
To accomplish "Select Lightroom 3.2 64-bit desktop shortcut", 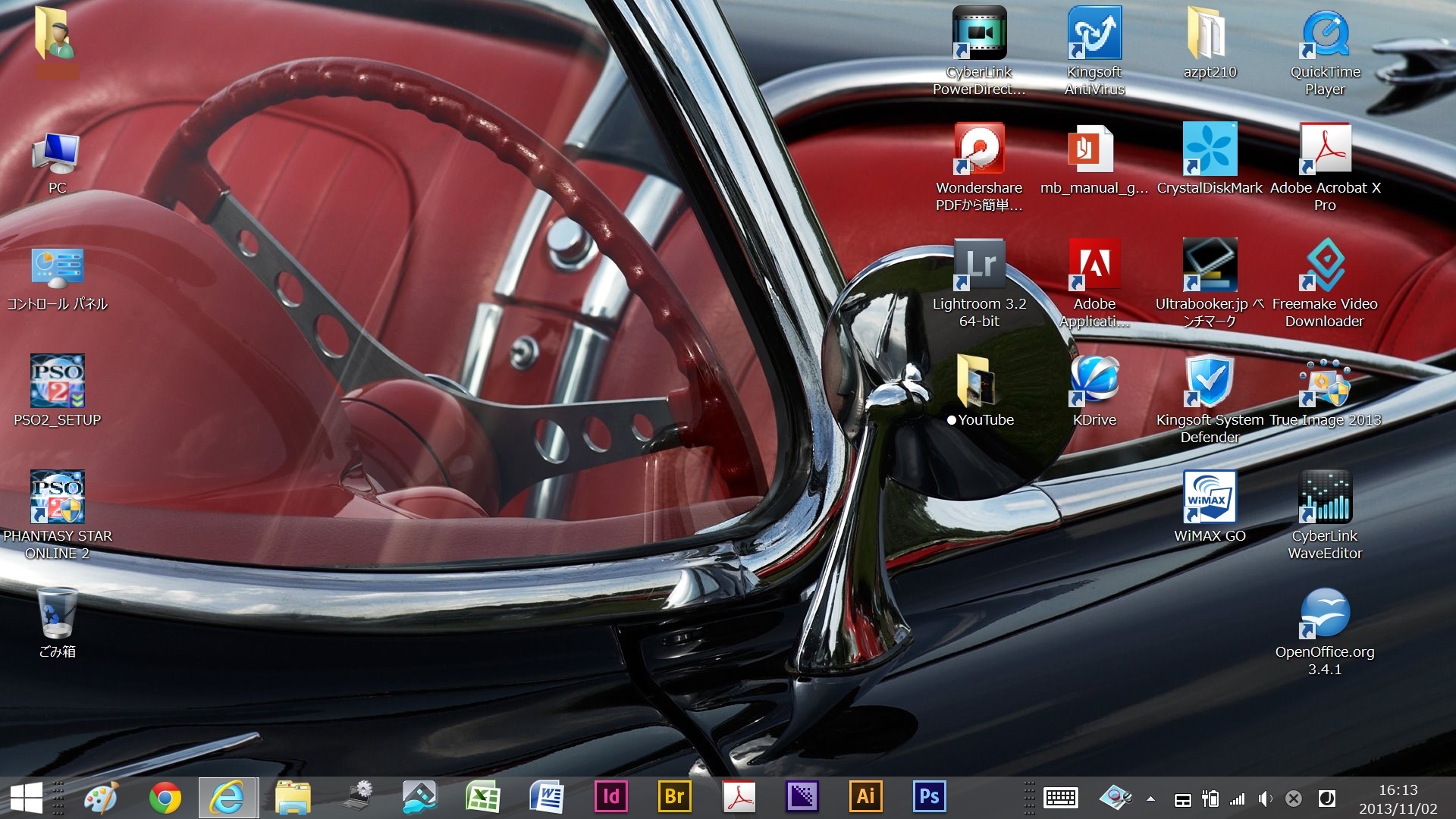I will click(x=979, y=265).
